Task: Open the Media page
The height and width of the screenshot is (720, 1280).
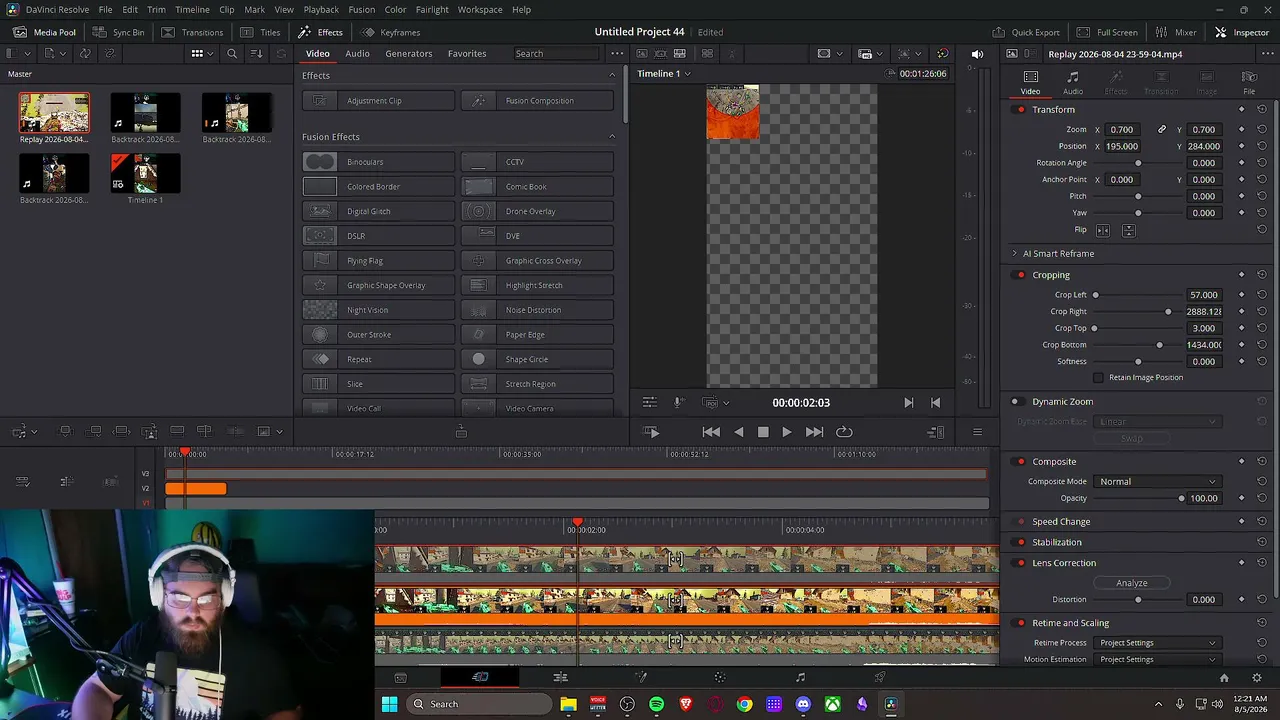Action: point(400,678)
